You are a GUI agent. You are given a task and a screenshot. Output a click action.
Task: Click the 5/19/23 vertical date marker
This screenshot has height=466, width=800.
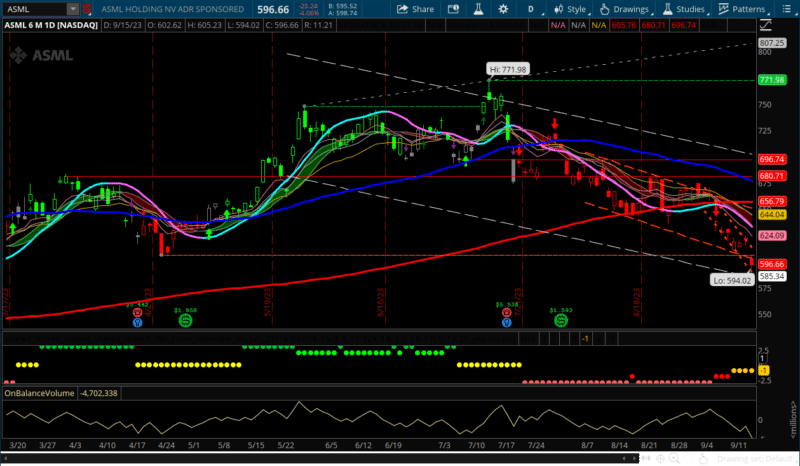point(267,302)
